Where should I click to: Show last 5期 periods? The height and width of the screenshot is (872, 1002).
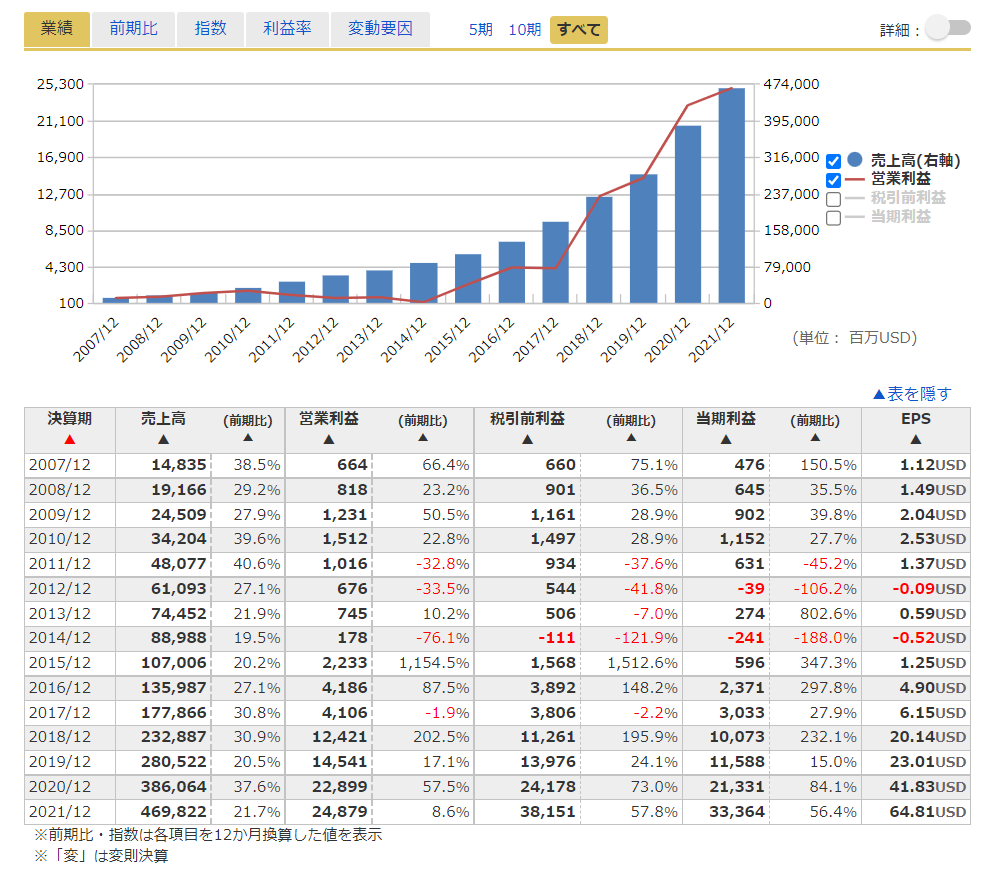(481, 30)
